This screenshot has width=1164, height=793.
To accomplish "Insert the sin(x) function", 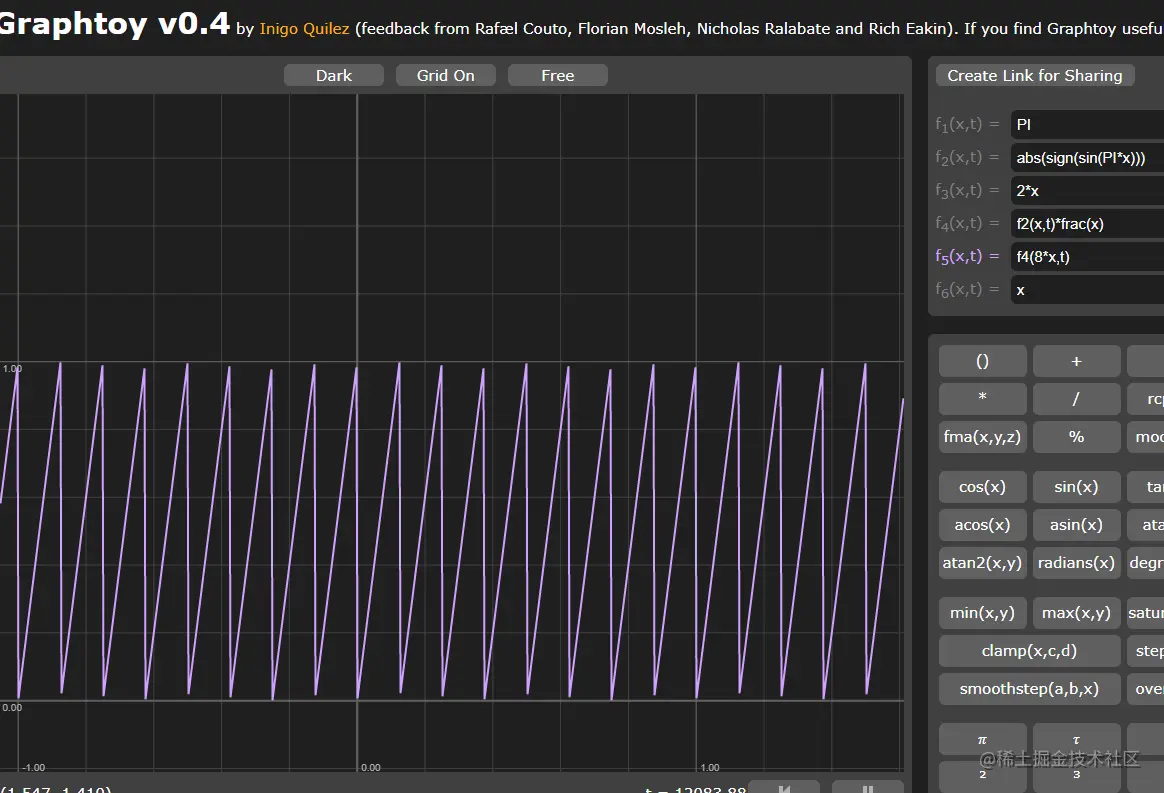I will coord(1076,486).
